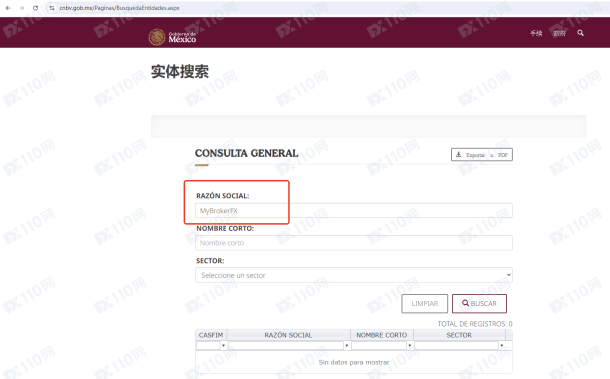Open the second header menu link
The width and height of the screenshot is (610, 379).
coord(559,33)
